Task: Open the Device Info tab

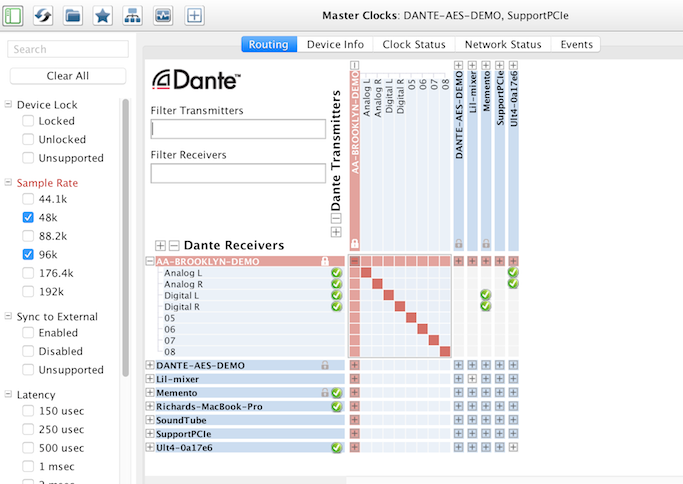Action: click(x=335, y=44)
